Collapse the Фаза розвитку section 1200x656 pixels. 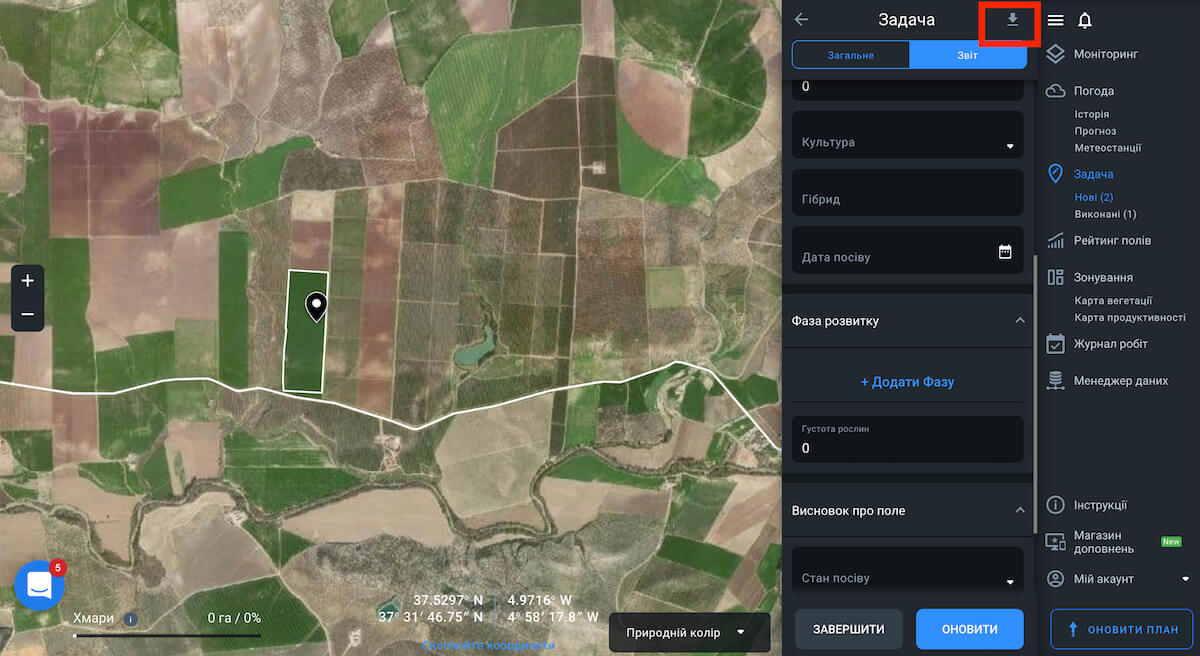(x=1020, y=321)
